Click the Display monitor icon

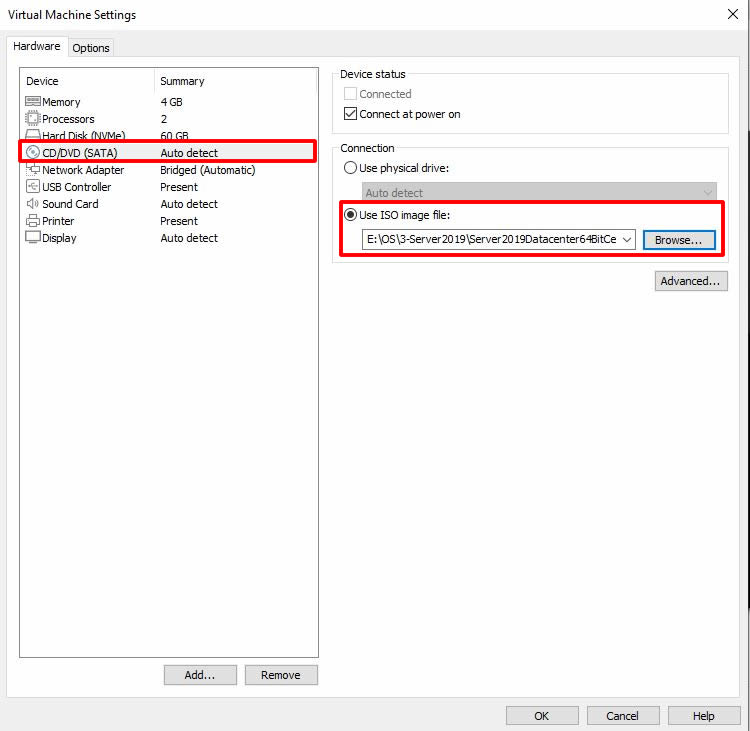tap(33, 238)
